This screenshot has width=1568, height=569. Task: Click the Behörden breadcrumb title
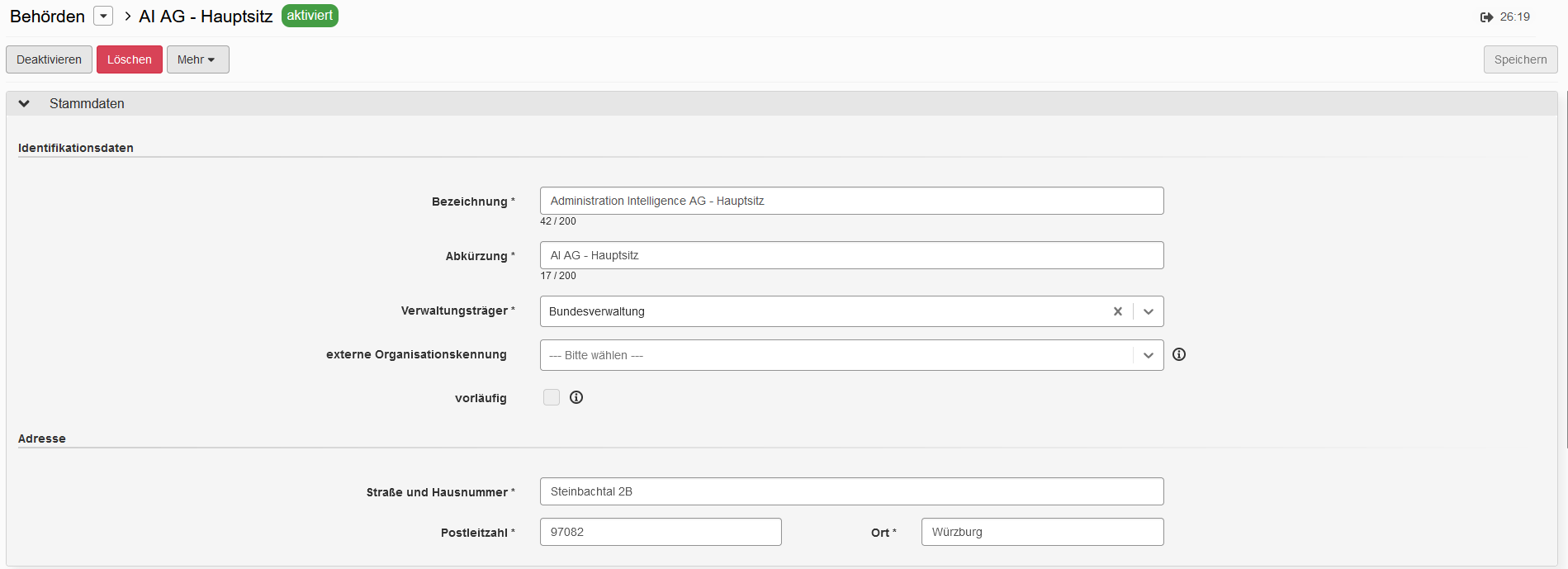(47, 17)
